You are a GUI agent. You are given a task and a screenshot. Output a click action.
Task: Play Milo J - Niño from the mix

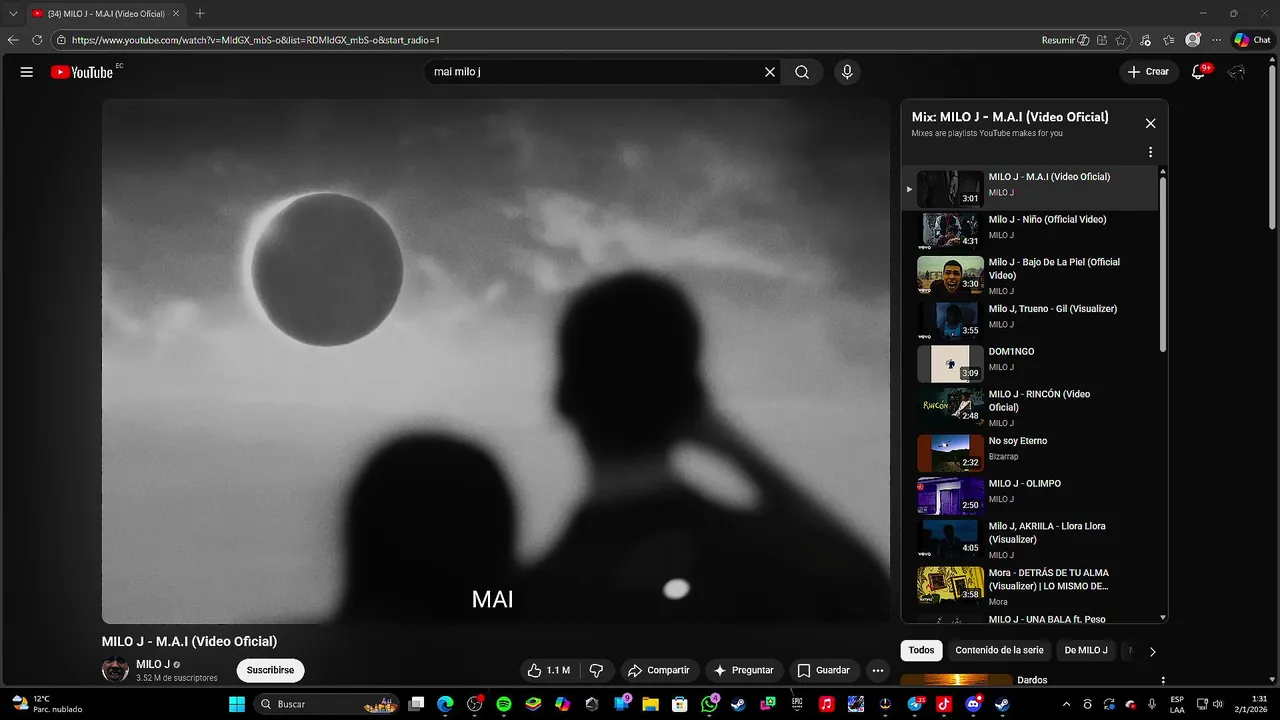click(1030, 229)
